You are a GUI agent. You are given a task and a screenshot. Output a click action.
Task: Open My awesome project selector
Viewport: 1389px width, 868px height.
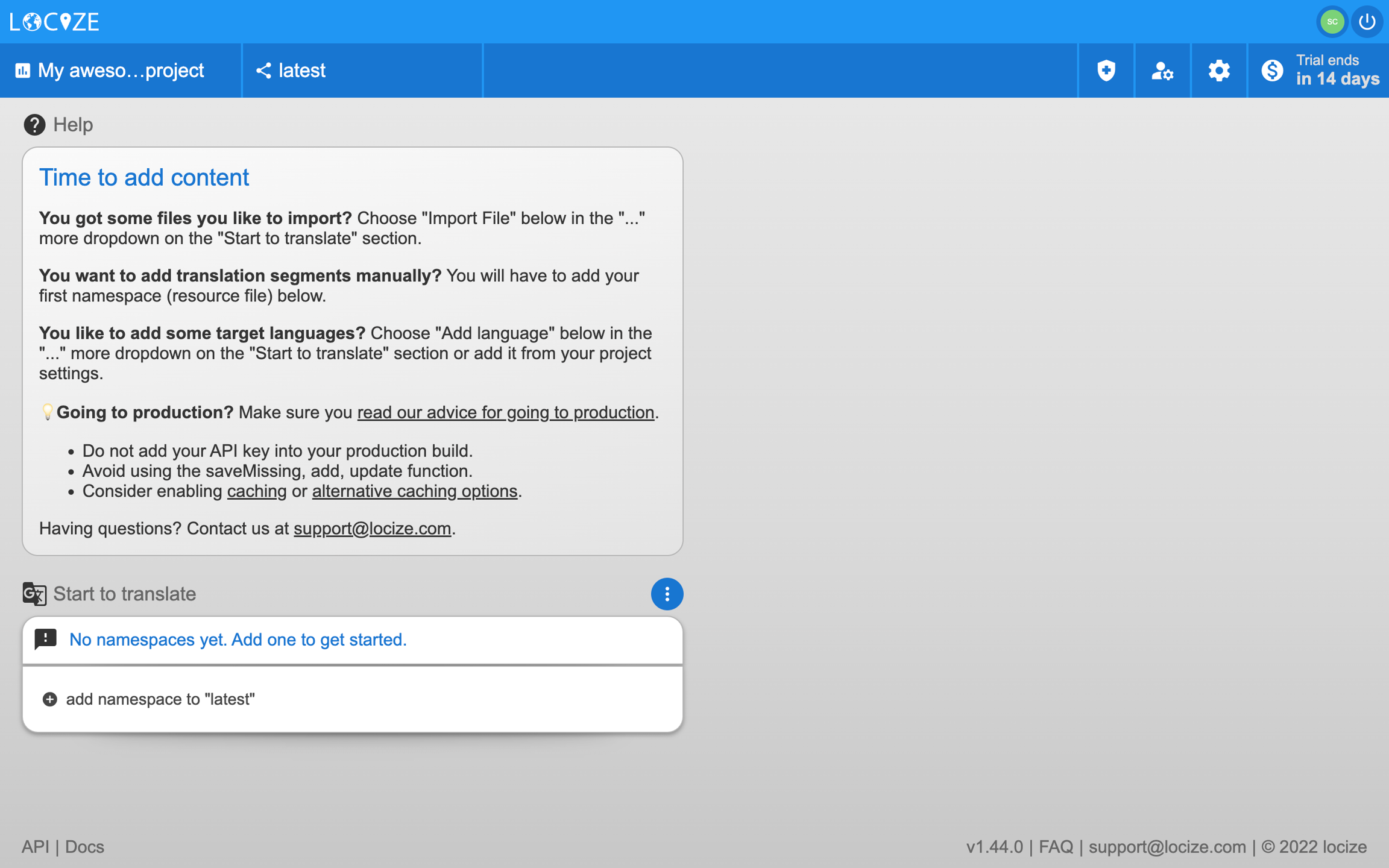coord(121,71)
